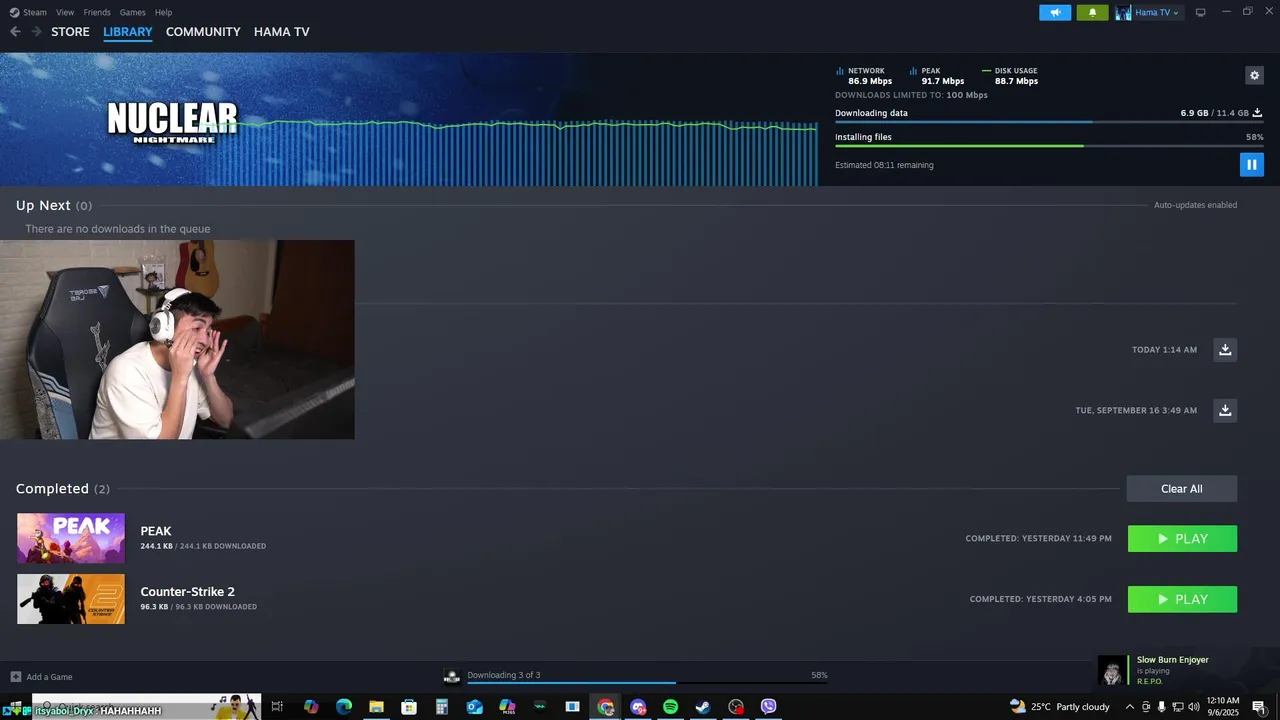The height and width of the screenshot is (720, 1280).
Task: Open File Explorer from taskbar
Action: pyautogui.click(x=376, y=707)
